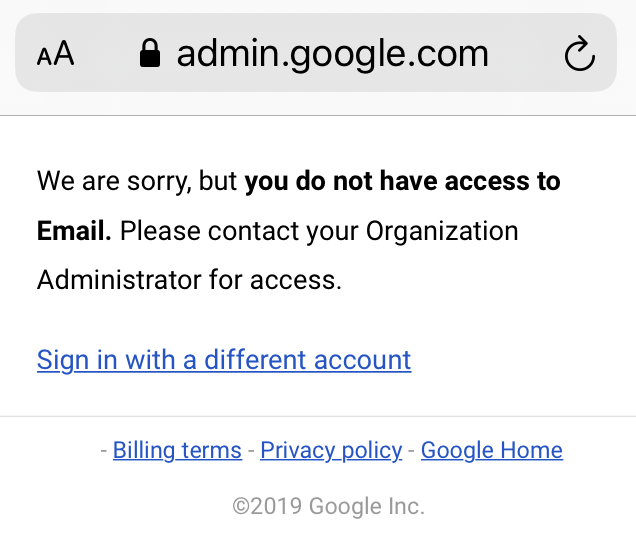Viewport: 636px width, 544px height.
Task: Click the dash between Privacy policy and Google Home
Action: 411,451
